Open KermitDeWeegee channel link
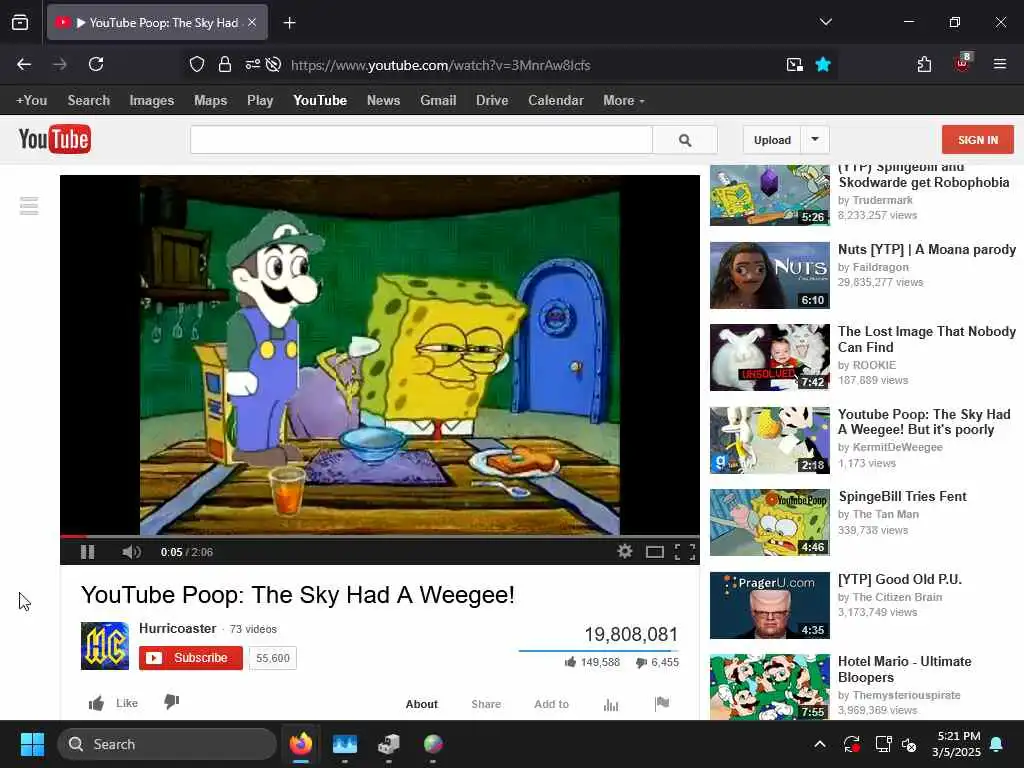Image resolution: width=1024 pixels, height=768 pixels. pos(897,447)
